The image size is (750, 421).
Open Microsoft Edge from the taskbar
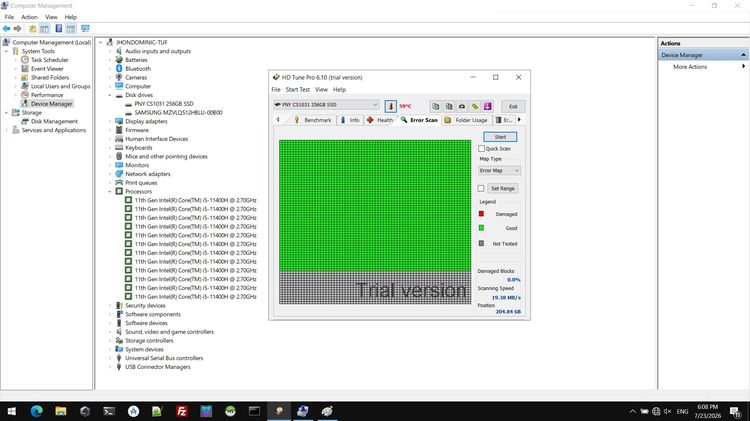coord(36,411)
